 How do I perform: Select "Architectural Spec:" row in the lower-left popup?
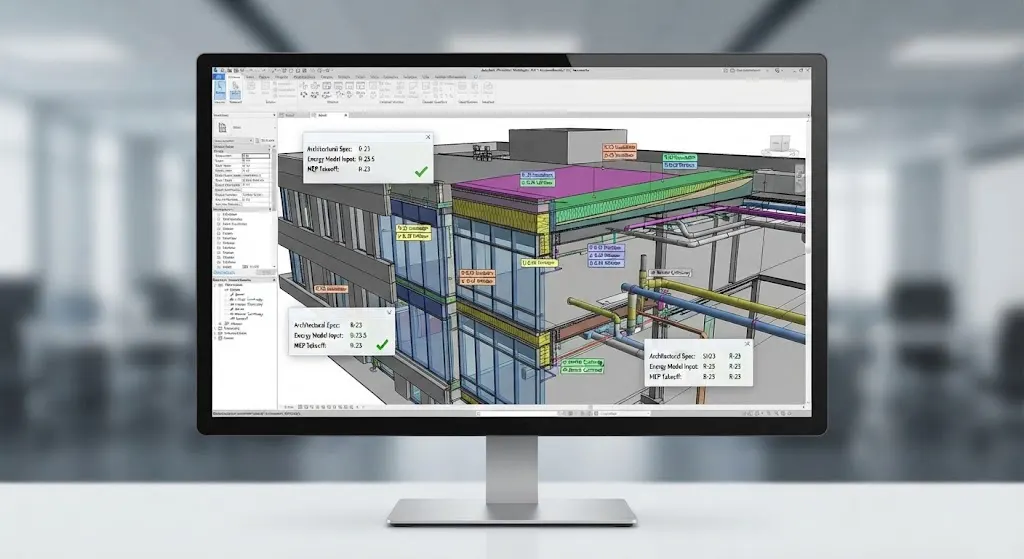[328, 325]
